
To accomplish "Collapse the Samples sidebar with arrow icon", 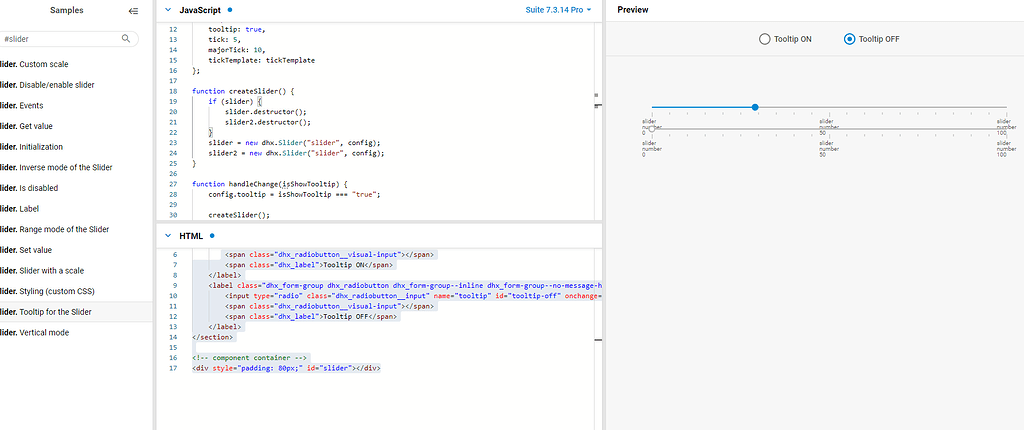I will coord(133,10).
